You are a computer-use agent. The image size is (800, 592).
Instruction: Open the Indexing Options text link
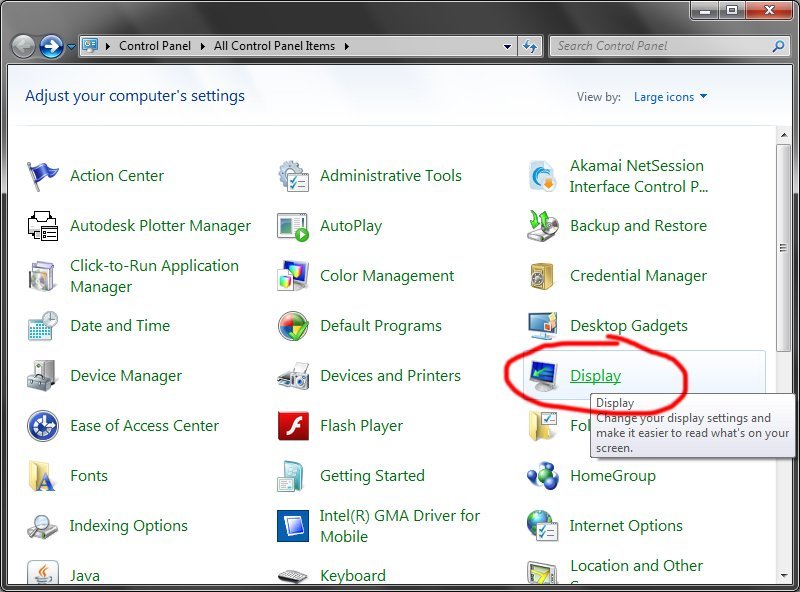pyautogui.click(x=129, y=526)
